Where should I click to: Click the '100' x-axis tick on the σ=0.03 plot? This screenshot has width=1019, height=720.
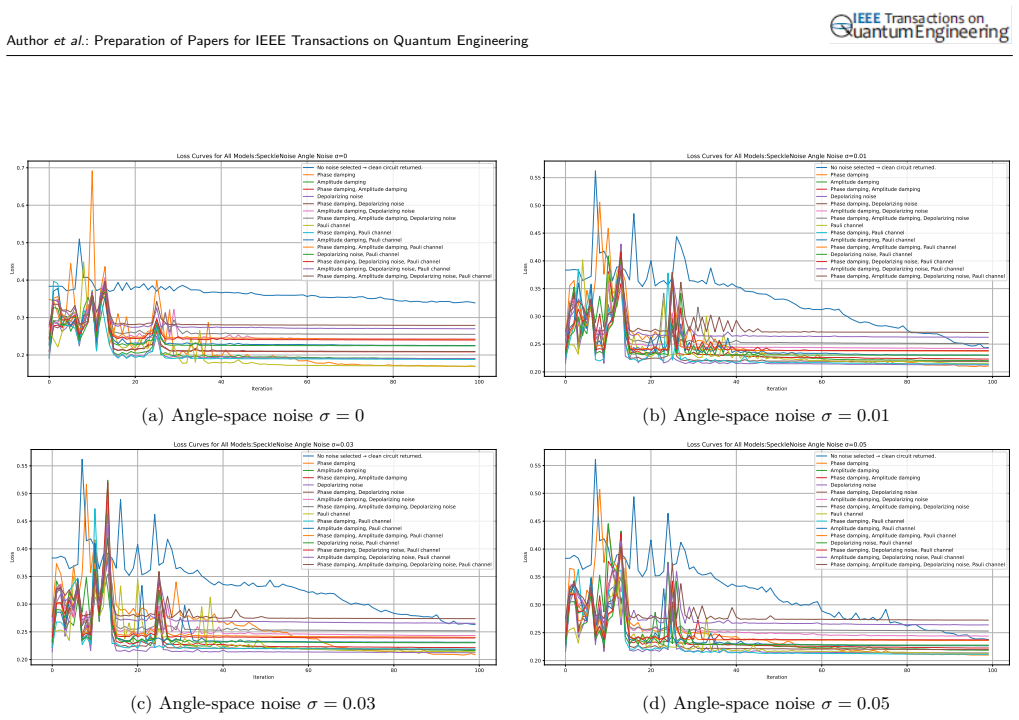coord(479,670)
